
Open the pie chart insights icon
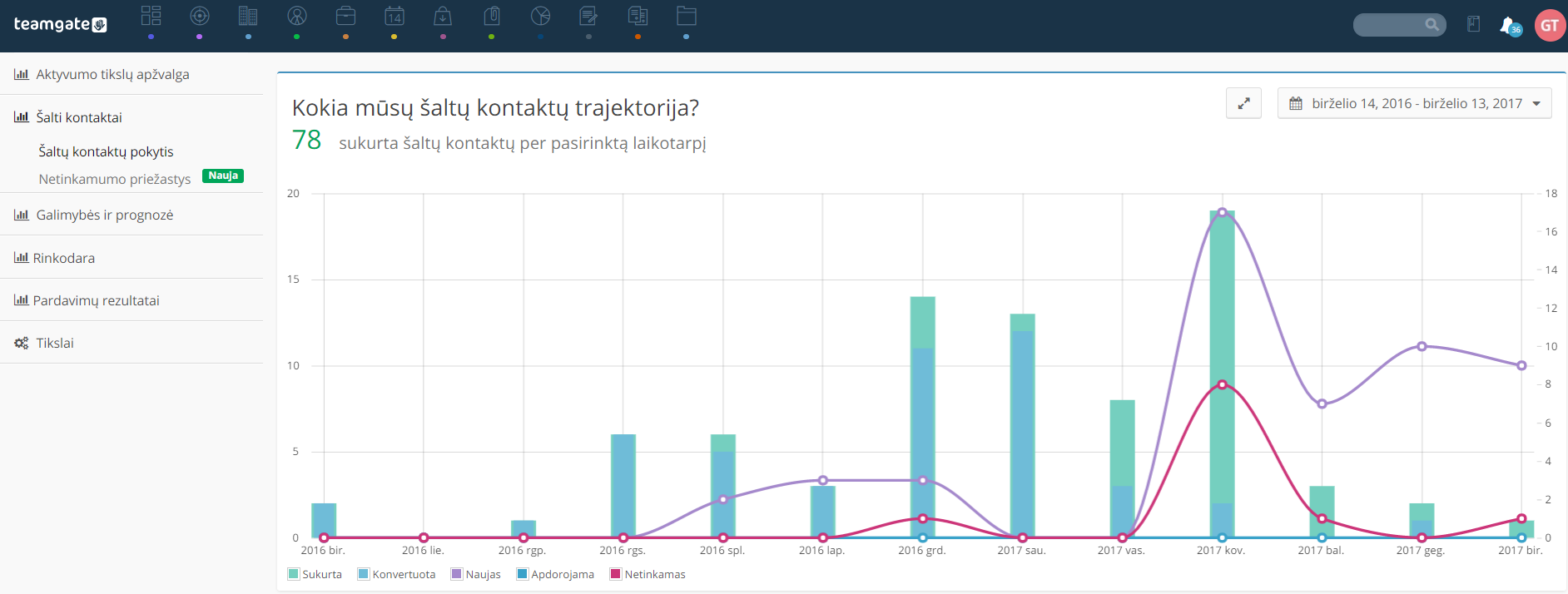click(x=540, y=16)
